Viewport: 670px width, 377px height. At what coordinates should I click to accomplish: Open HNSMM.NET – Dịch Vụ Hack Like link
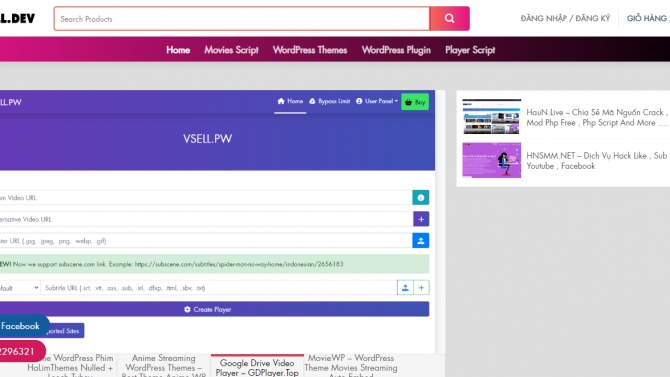597,161
